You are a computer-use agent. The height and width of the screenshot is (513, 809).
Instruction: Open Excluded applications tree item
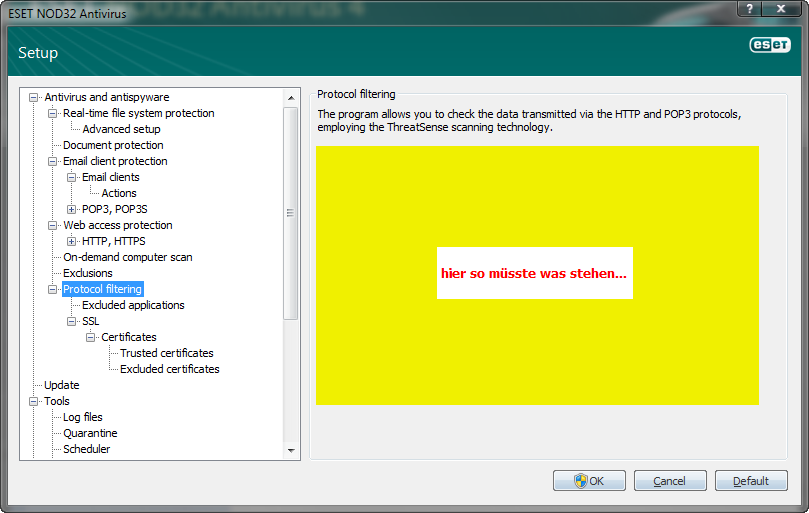click(133, 305)
